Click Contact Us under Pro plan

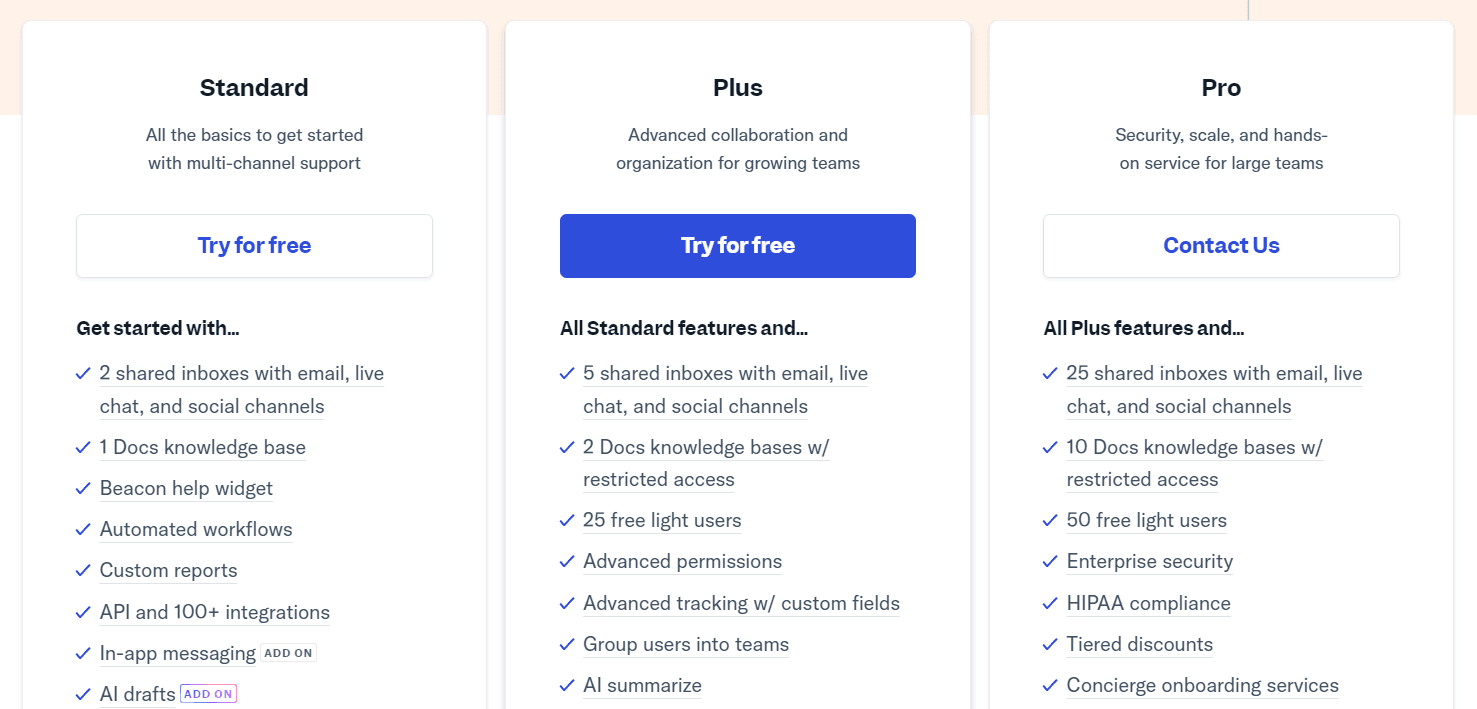(1221, 245)
